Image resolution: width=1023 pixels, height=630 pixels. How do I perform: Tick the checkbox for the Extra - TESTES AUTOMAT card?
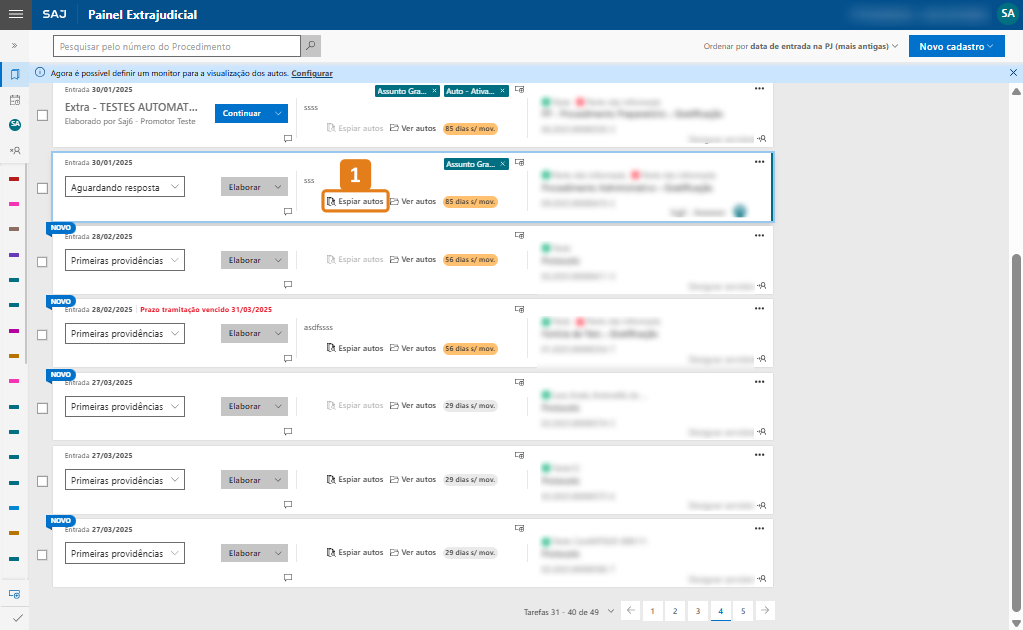coord(42,115)
